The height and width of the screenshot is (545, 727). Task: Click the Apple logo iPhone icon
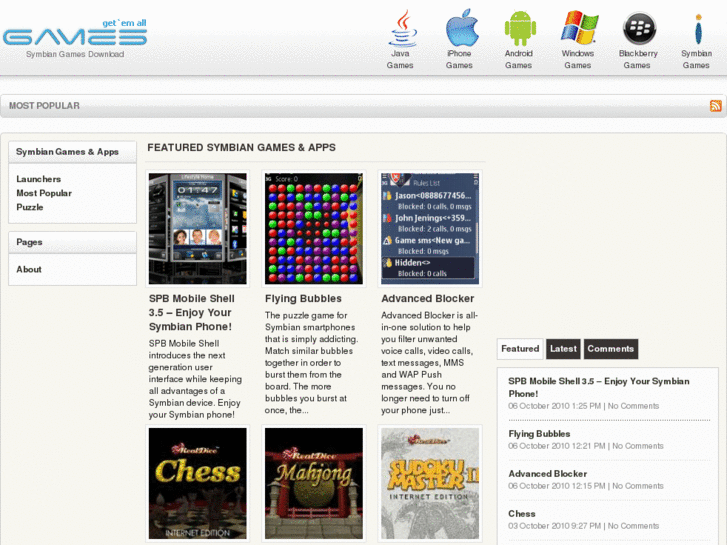click(x=462, y=27)
